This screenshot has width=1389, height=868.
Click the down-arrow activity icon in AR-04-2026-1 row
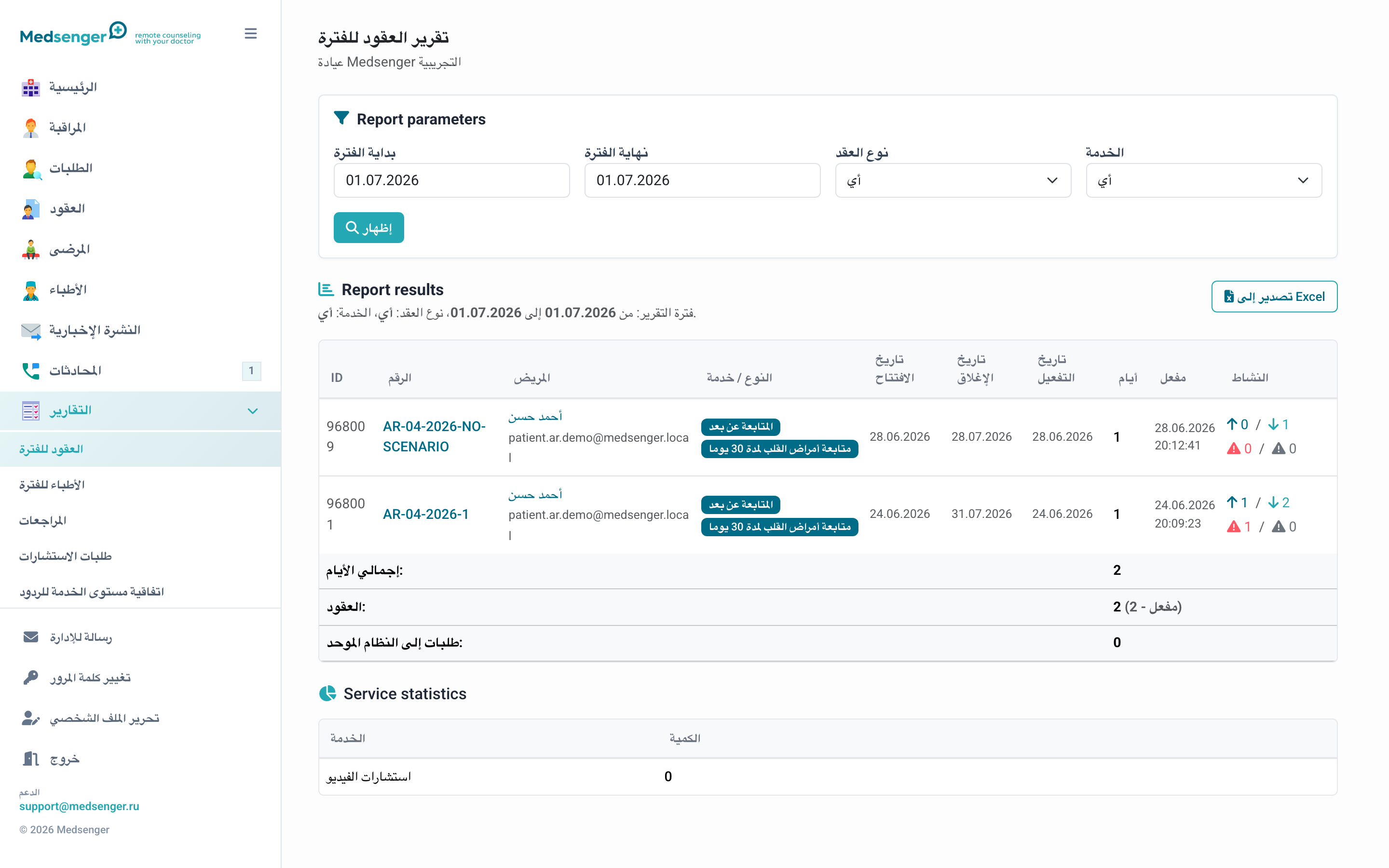coord(1273,502)
